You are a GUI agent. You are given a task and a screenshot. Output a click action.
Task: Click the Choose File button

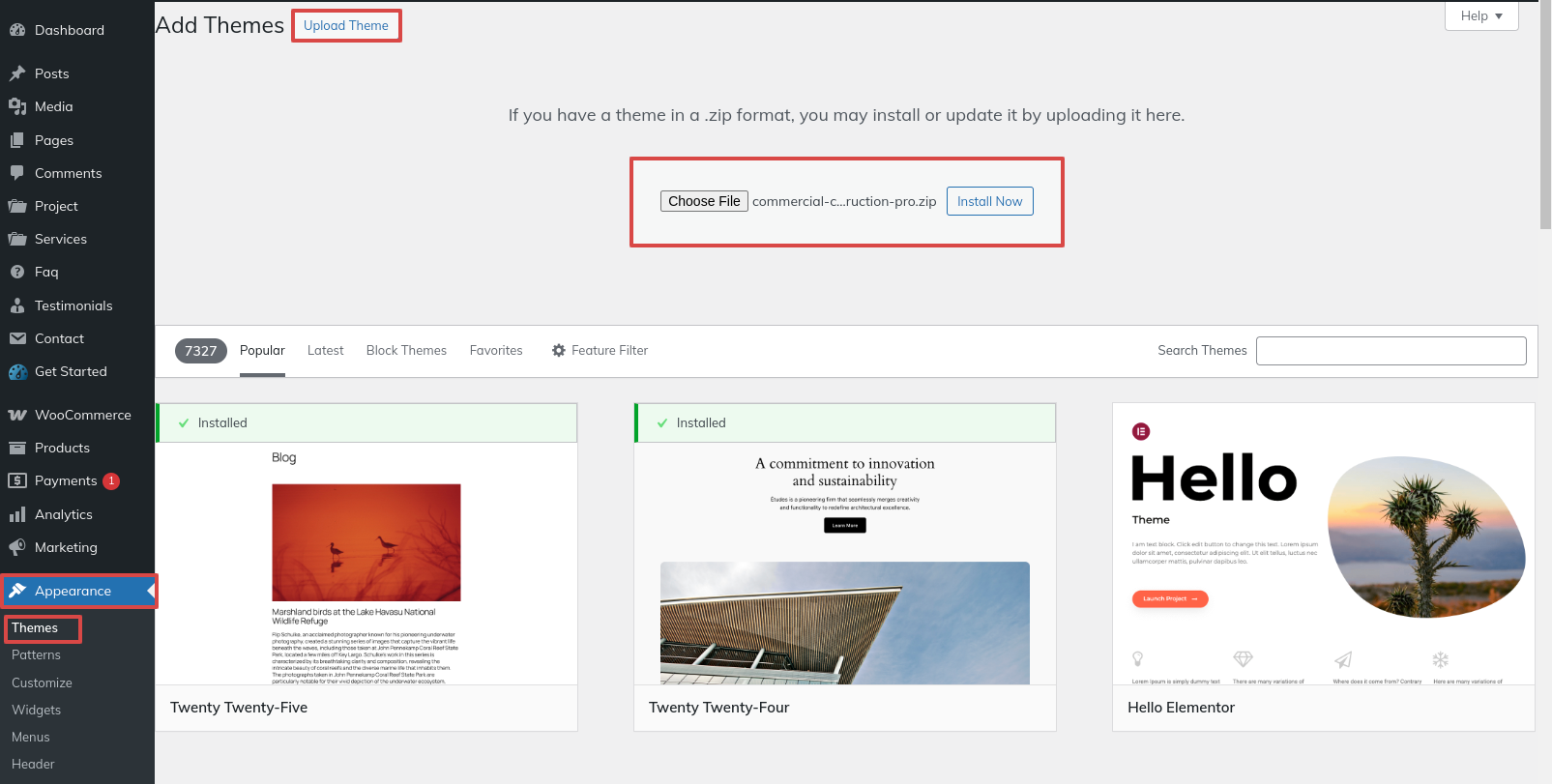pos(704,201)
